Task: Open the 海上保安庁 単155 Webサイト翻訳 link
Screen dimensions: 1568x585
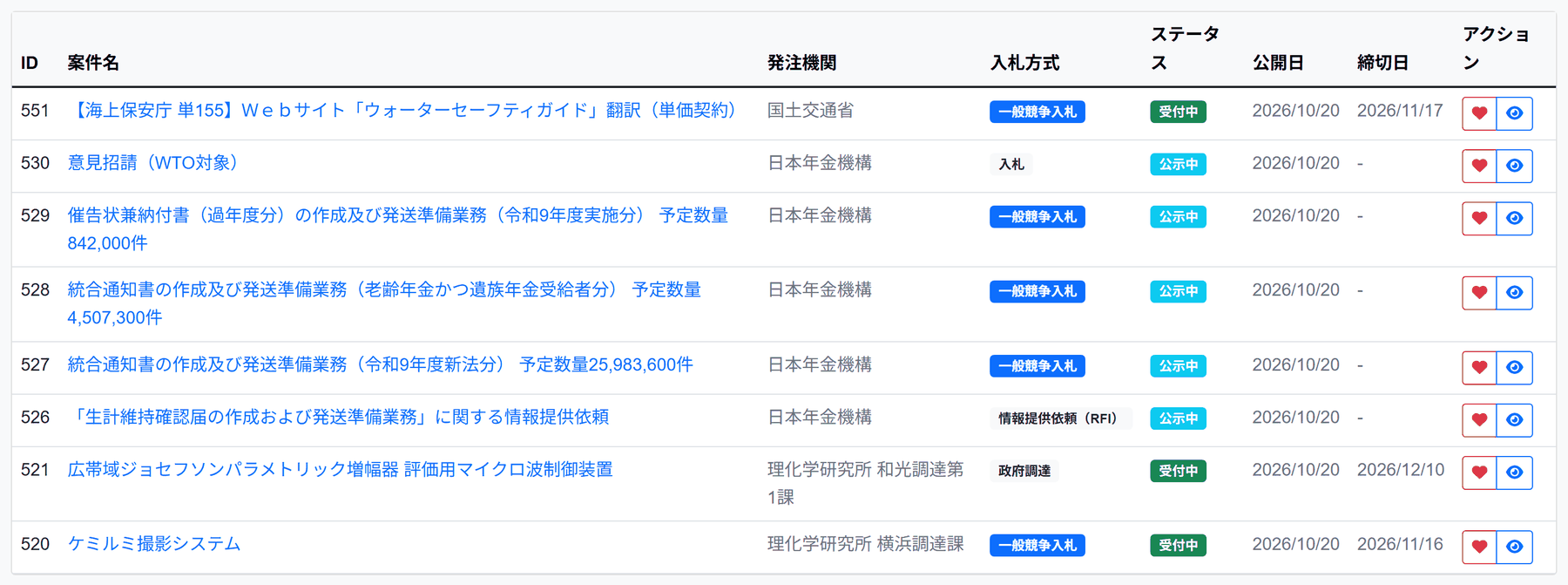Action: click(405, 111)
